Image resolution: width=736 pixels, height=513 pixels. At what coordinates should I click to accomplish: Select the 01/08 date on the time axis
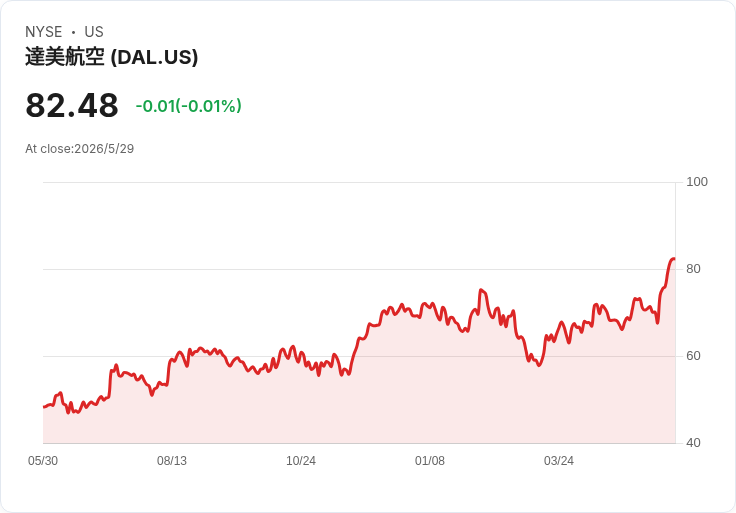429,461
